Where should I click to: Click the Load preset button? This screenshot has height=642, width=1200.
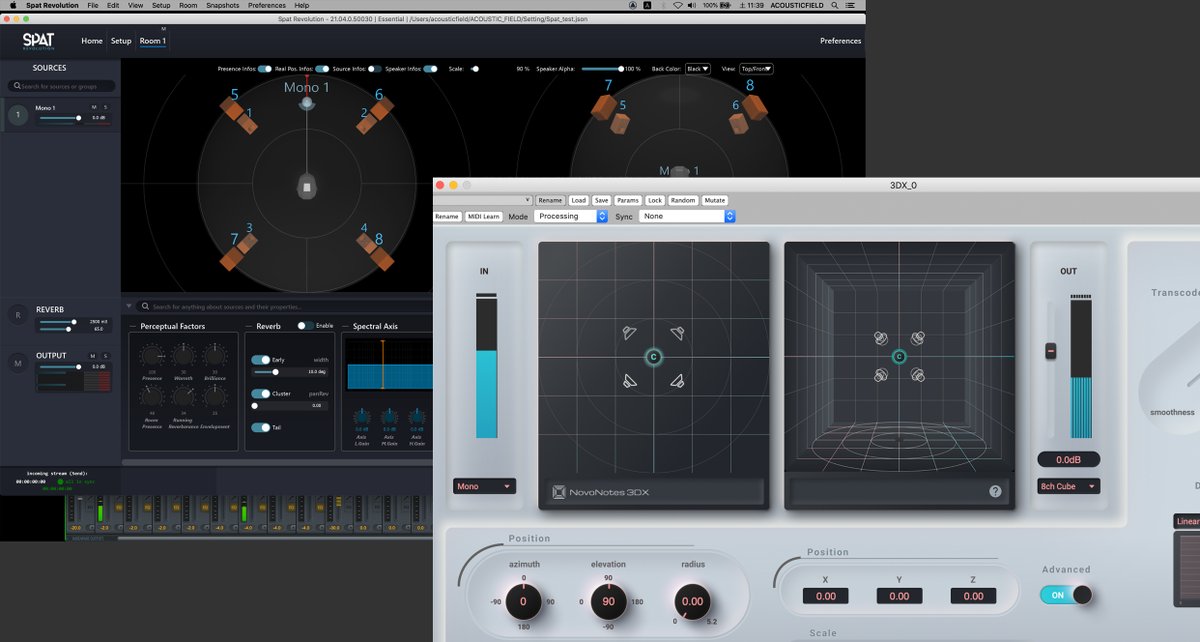tap(579, 200)
